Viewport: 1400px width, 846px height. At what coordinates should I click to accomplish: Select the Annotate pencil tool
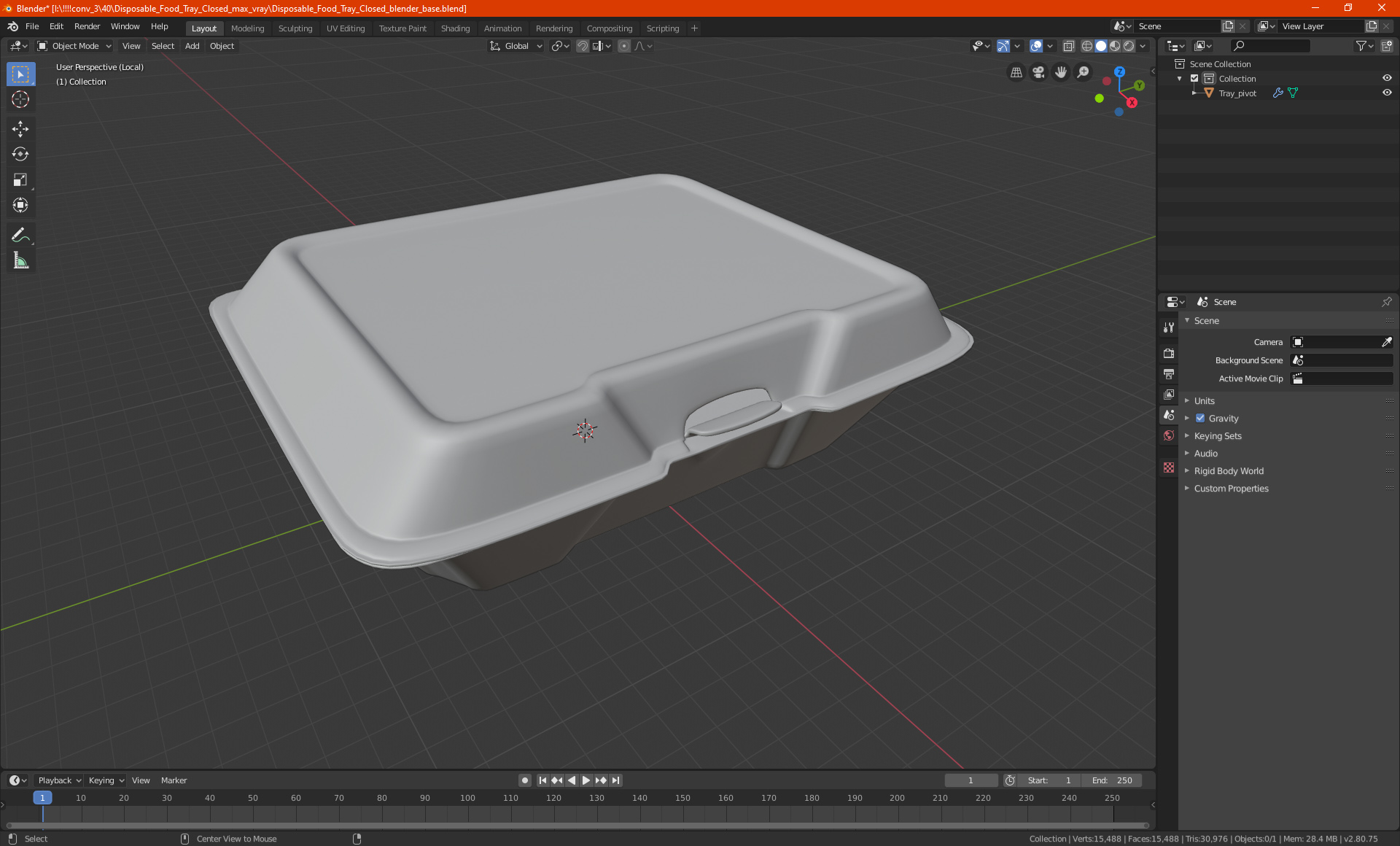click(20, 235)
